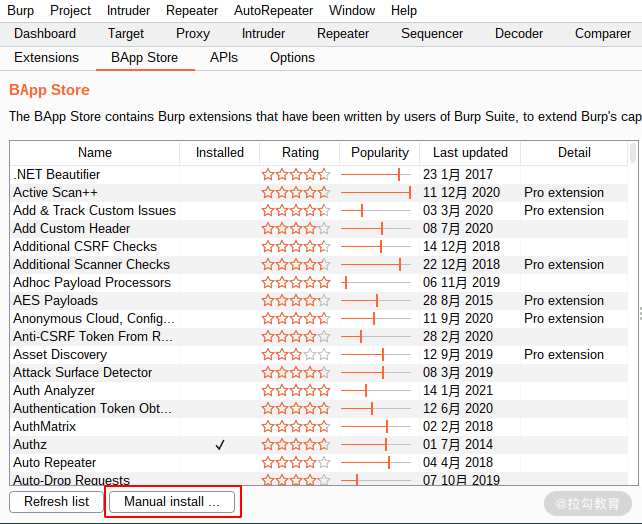Open the Intruder menu in menu bar

point(128,10)
